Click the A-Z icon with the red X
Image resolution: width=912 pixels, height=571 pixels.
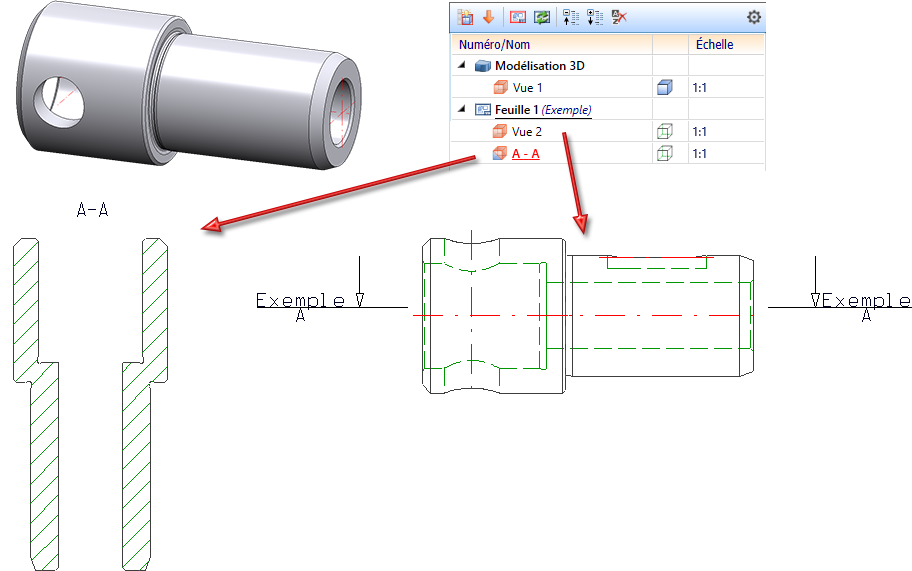click(x=619, y=17)
